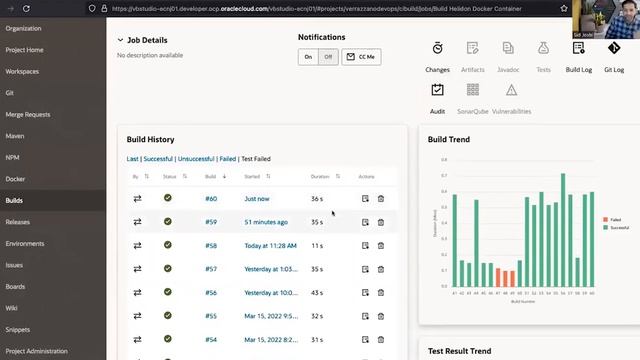Open build log for build #59

pyautogui.click(x=365, y=222)
